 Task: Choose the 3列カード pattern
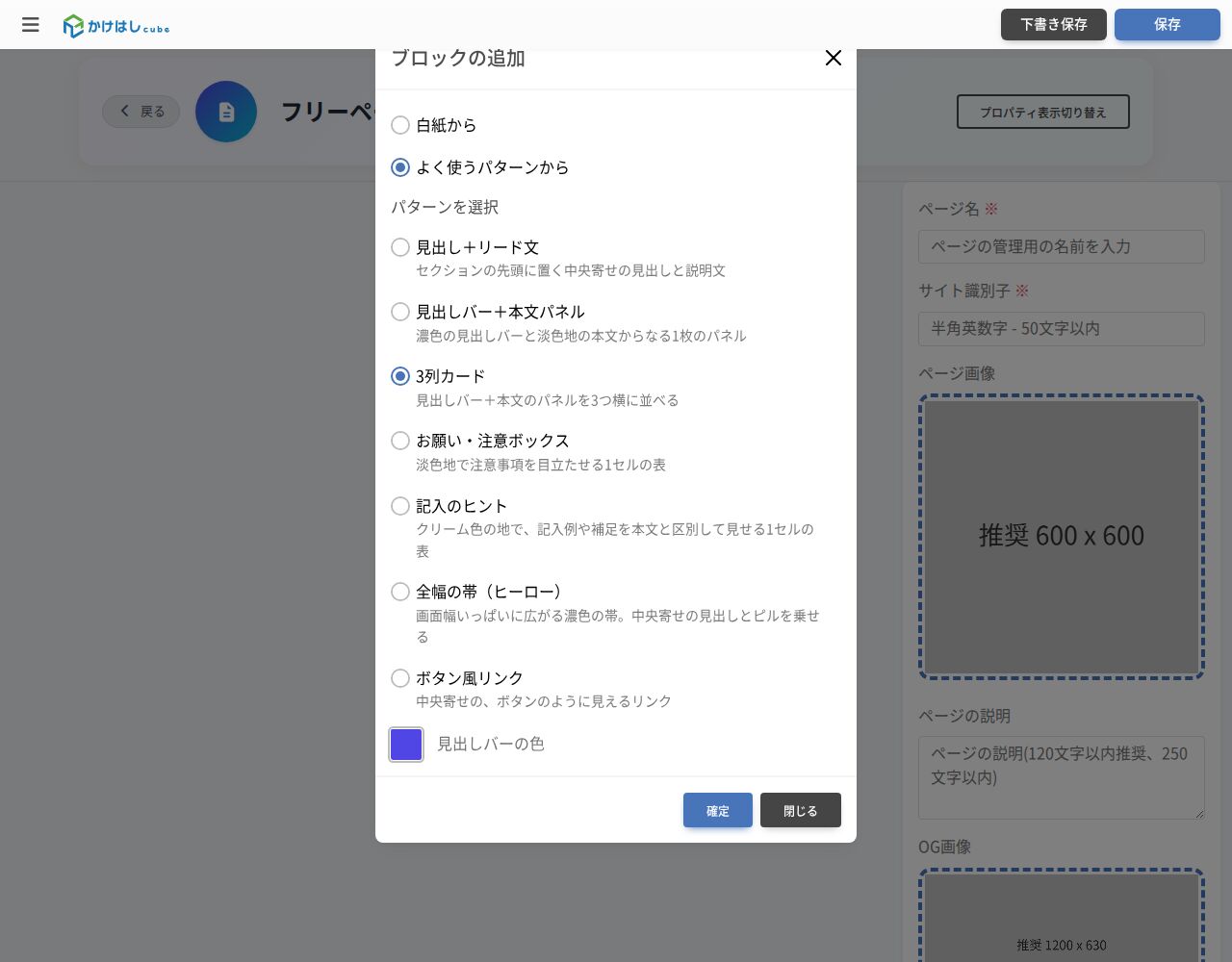click(x=400, y=376)
